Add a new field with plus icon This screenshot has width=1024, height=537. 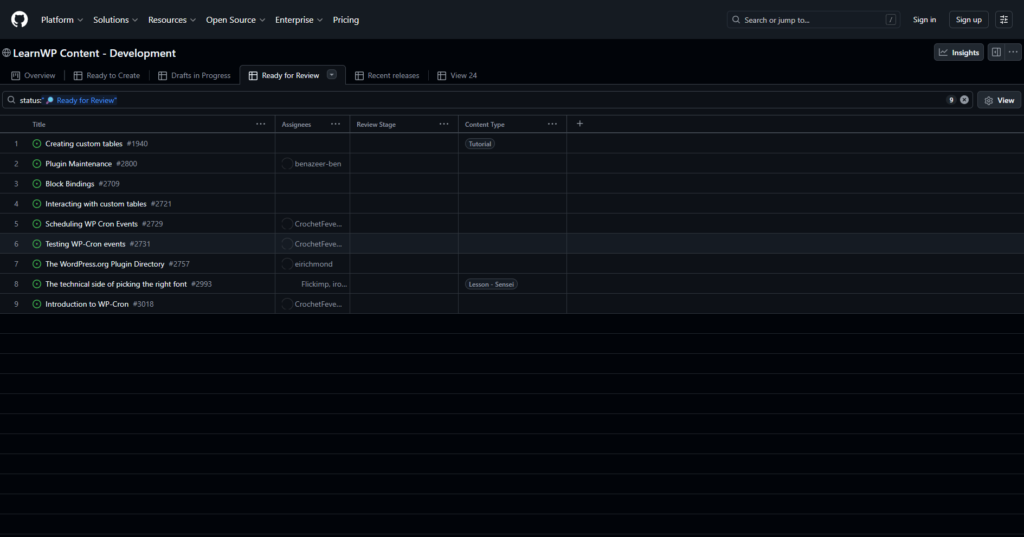579,123
